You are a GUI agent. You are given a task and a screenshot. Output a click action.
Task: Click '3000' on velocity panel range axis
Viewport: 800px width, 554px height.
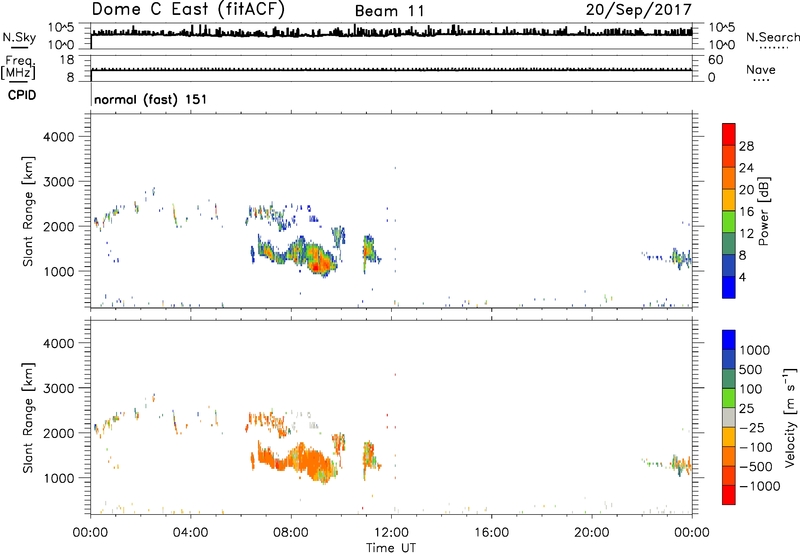coord(59,388)
